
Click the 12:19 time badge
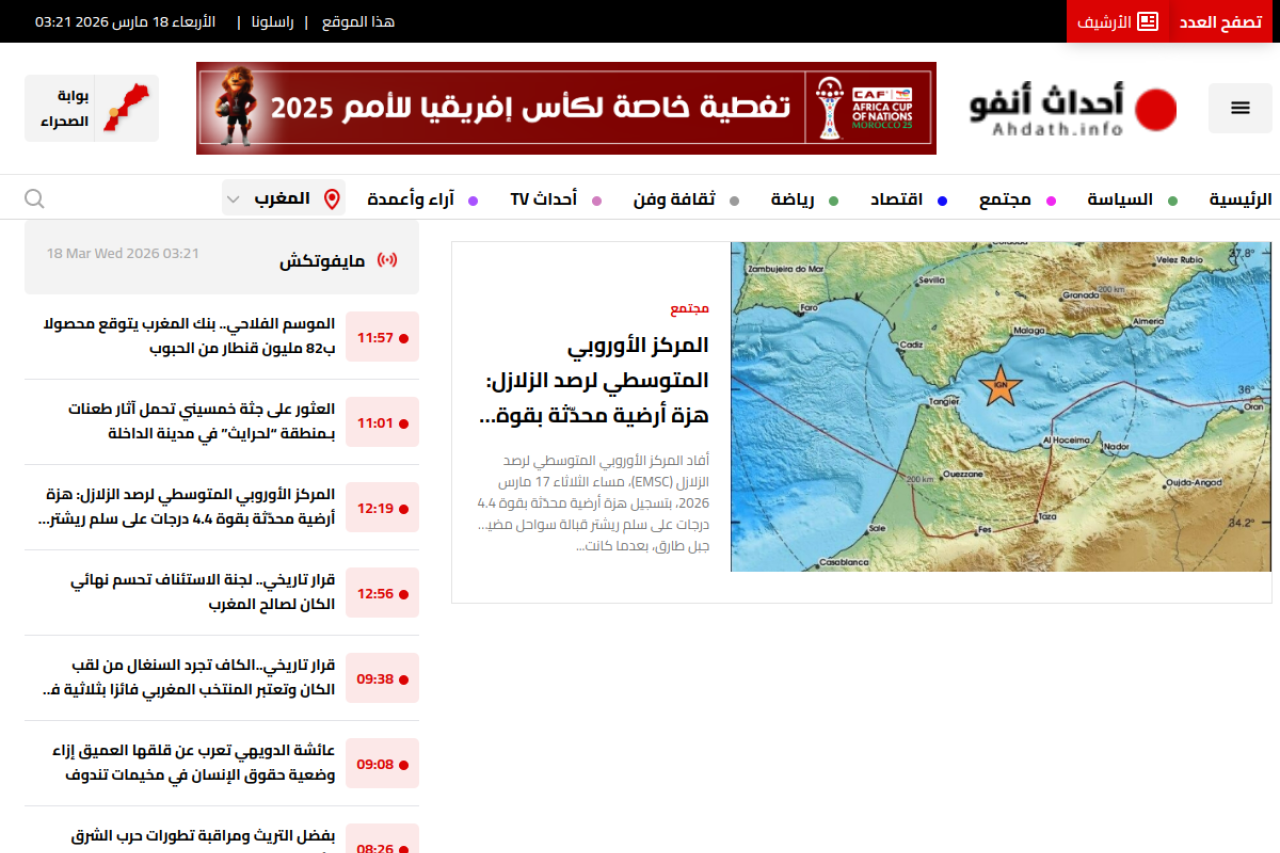pyautogui.click(x=382, y=508)
